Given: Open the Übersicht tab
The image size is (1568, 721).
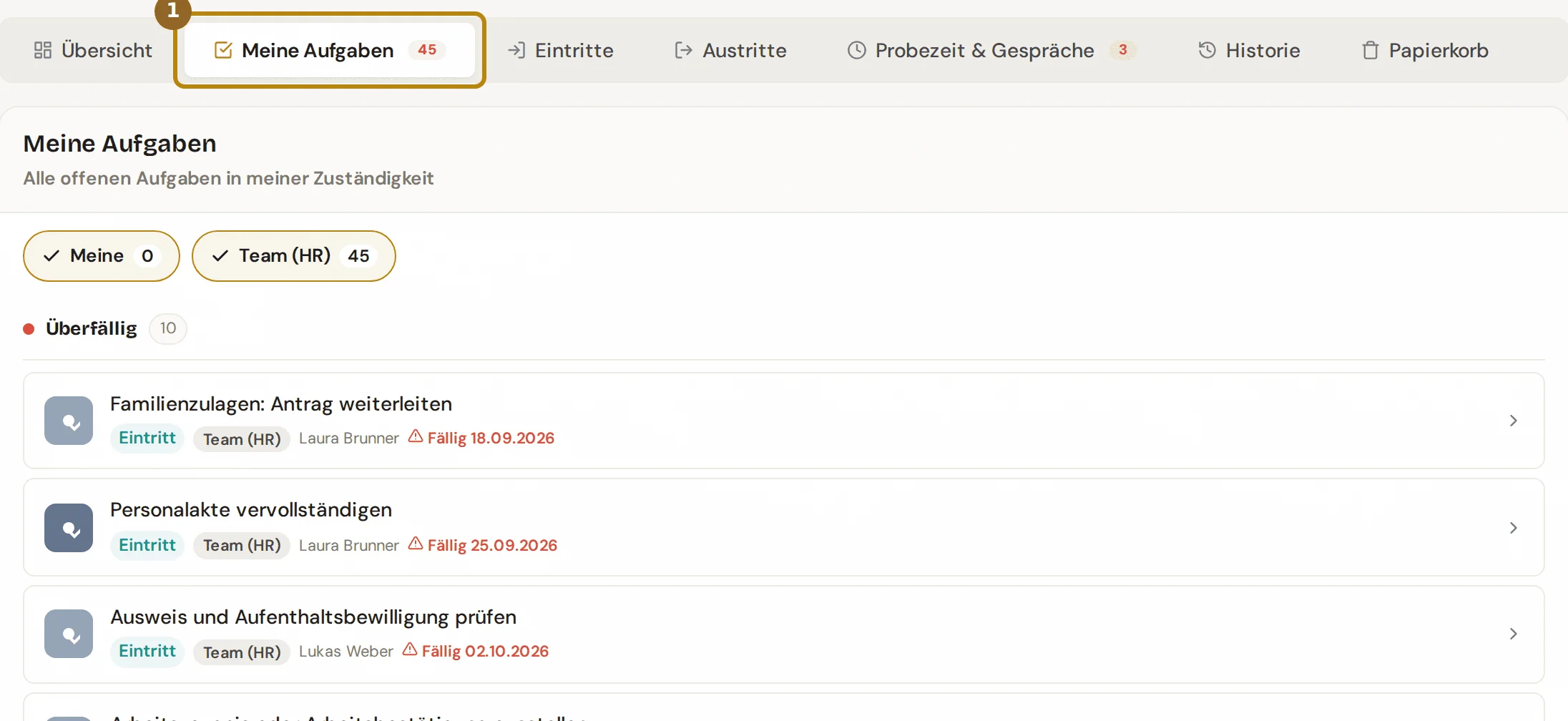Looking at the screenshot, I should point(93,50).
